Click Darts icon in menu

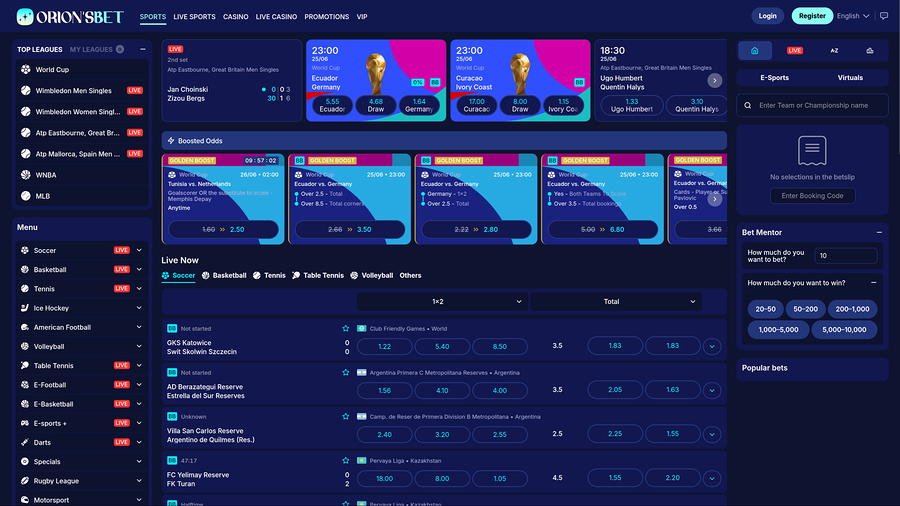click(x=25, y=442)
